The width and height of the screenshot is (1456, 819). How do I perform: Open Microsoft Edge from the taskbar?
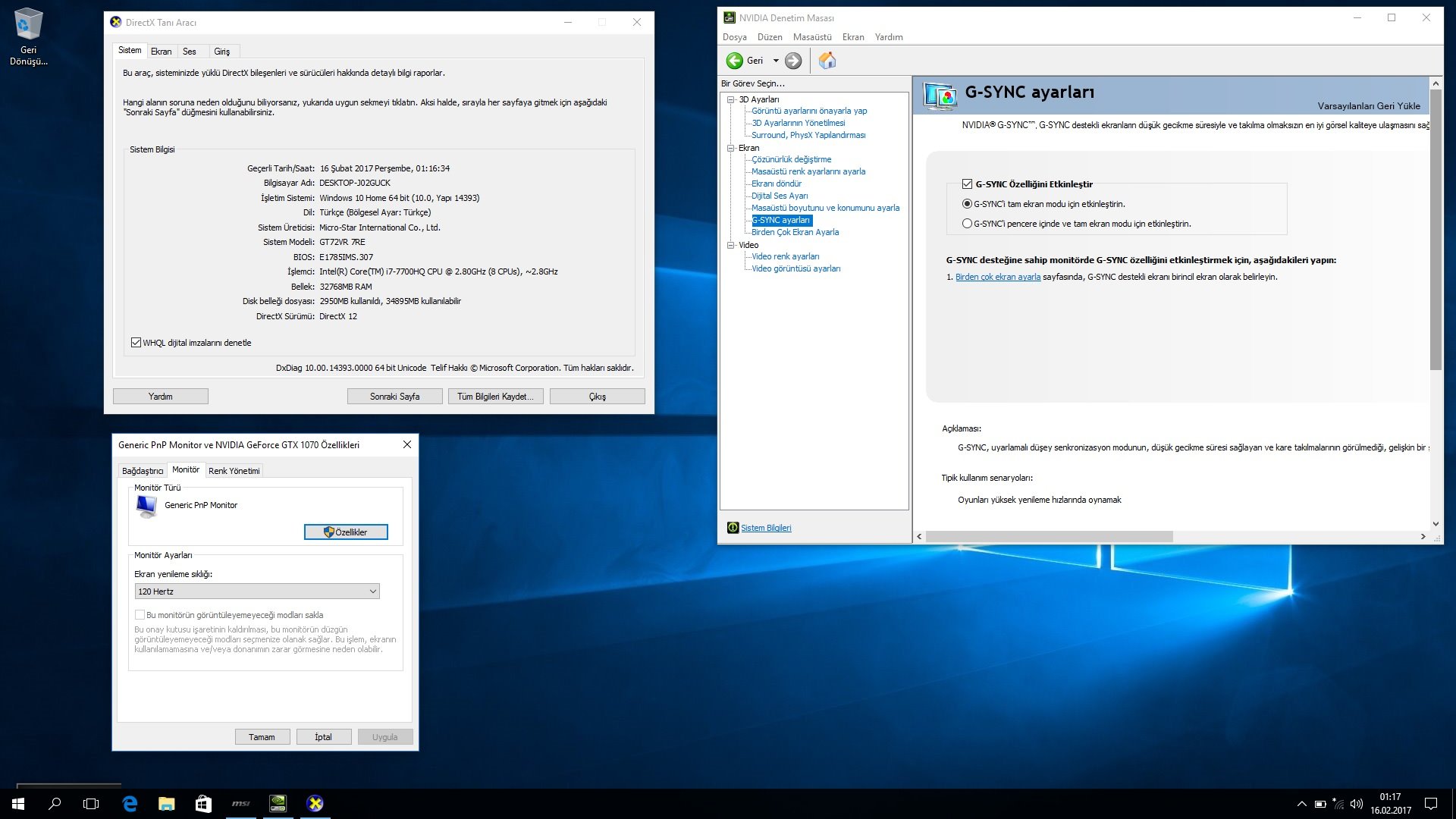tap(130, 804)
